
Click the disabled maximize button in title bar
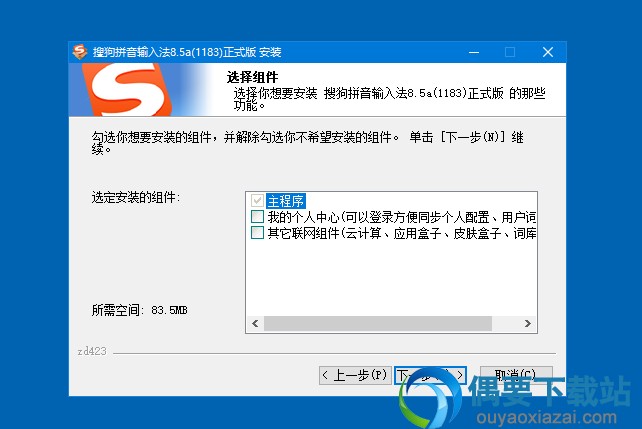[510, 52]
